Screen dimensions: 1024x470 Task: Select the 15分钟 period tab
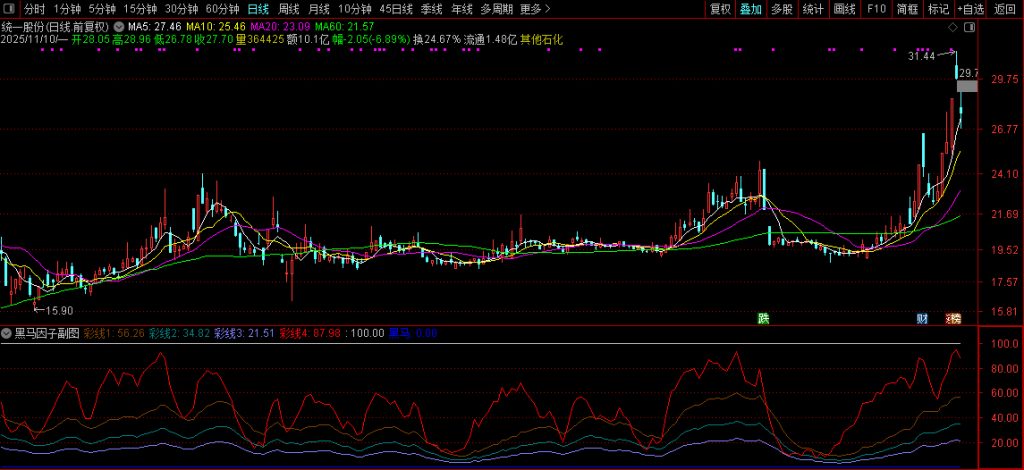(140, 9)
